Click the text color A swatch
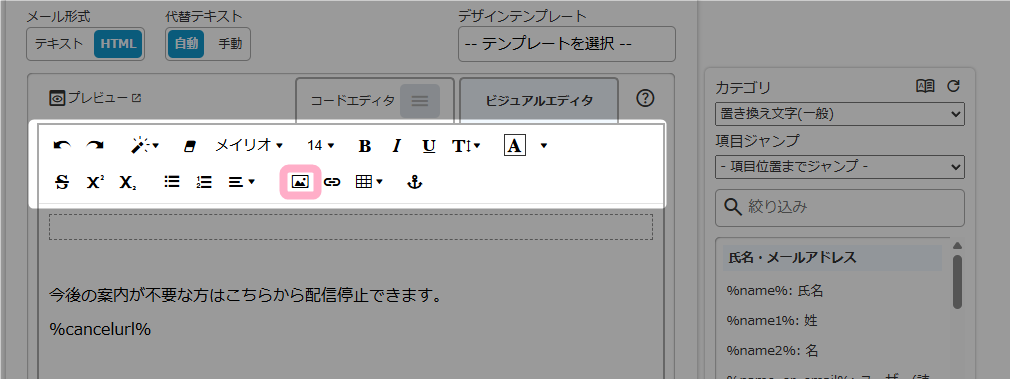Viewport: 1010px width, 379px height. pos(514,146)
